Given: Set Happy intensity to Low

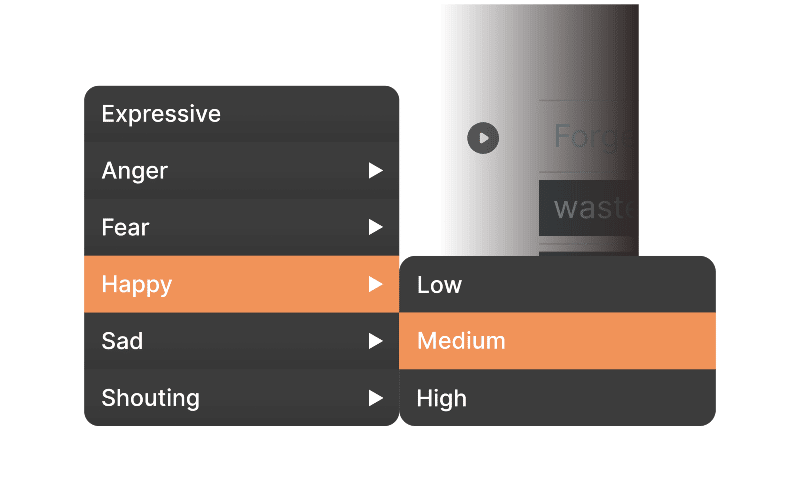Looking at the screenshot, I should click(440, 285).
